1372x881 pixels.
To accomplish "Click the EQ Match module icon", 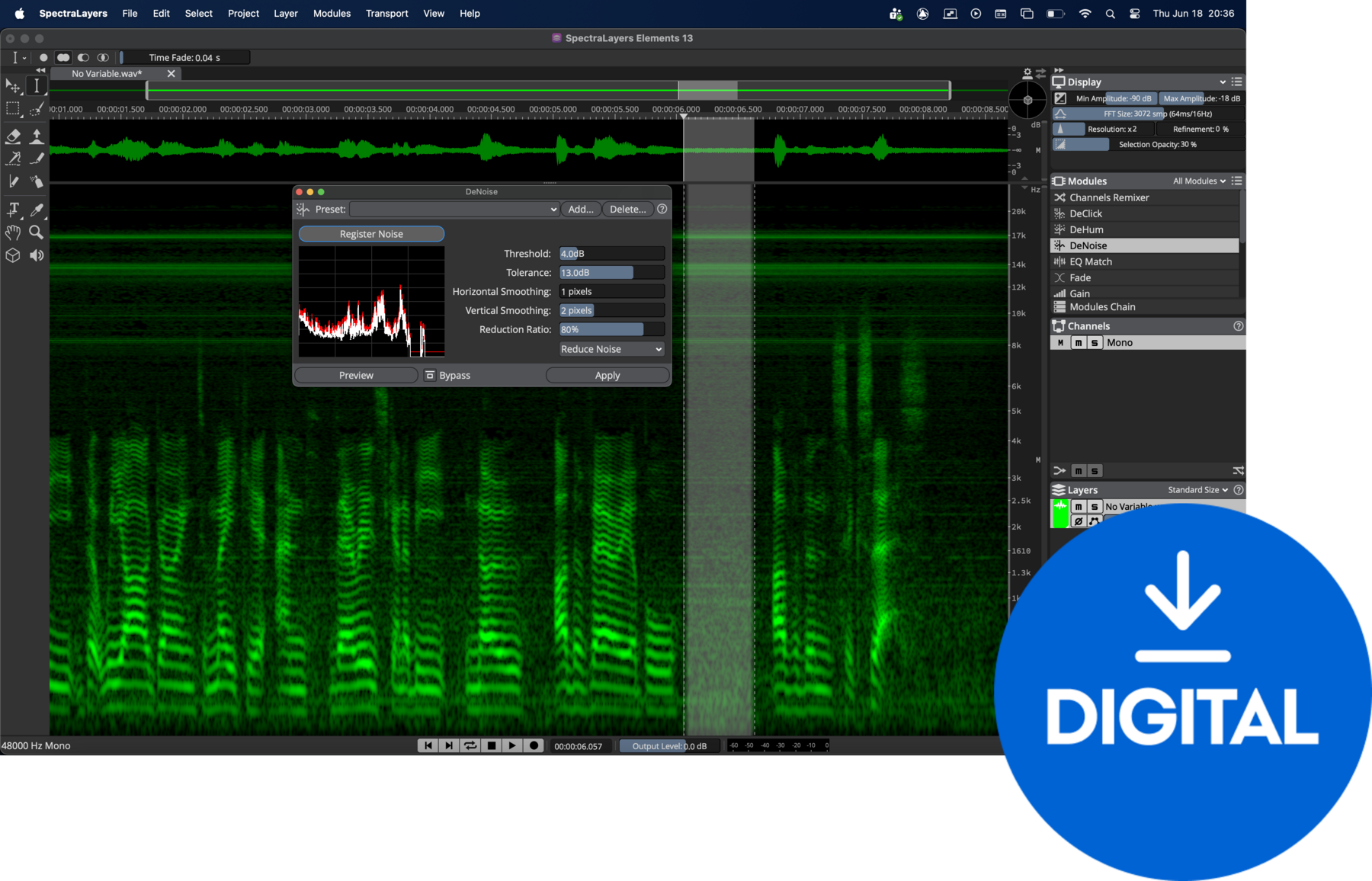I will pyautogui.click(x=1059, y=261).
